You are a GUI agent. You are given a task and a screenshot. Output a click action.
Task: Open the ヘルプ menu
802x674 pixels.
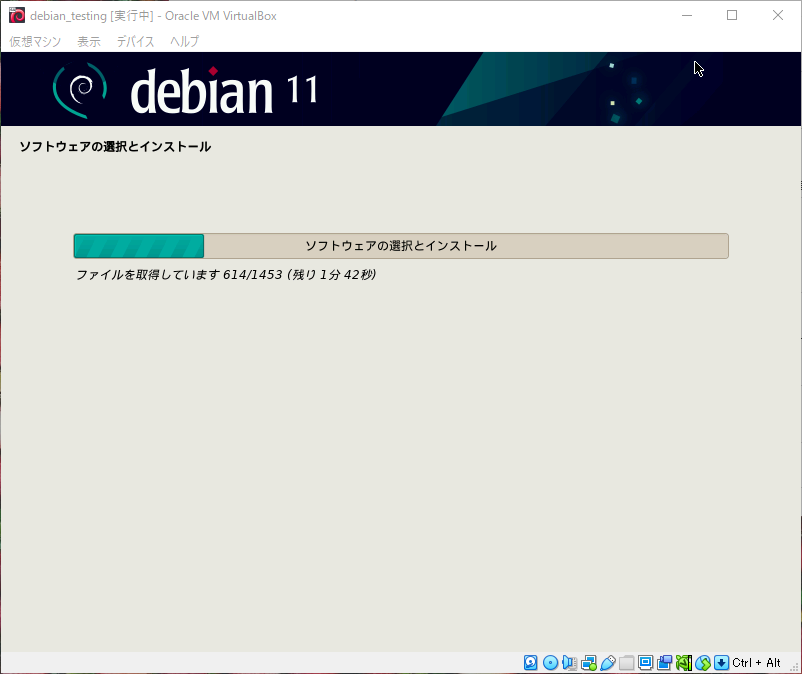(185, 41)
